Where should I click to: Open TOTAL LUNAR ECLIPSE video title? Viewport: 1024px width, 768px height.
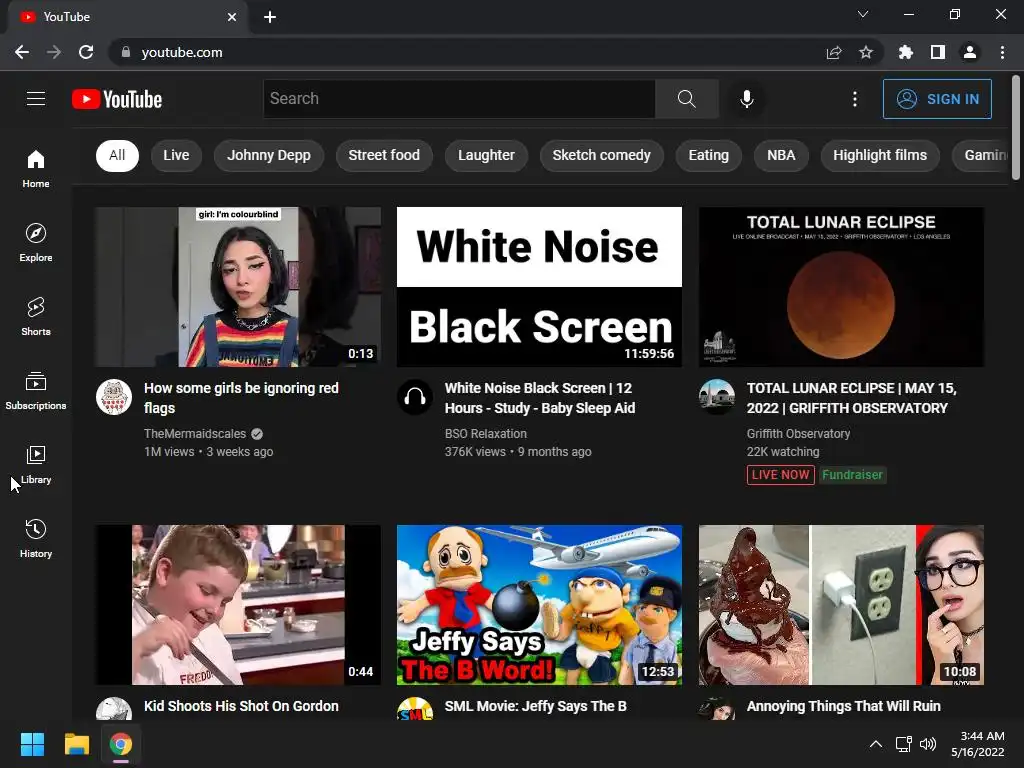(x=852, y=398)
